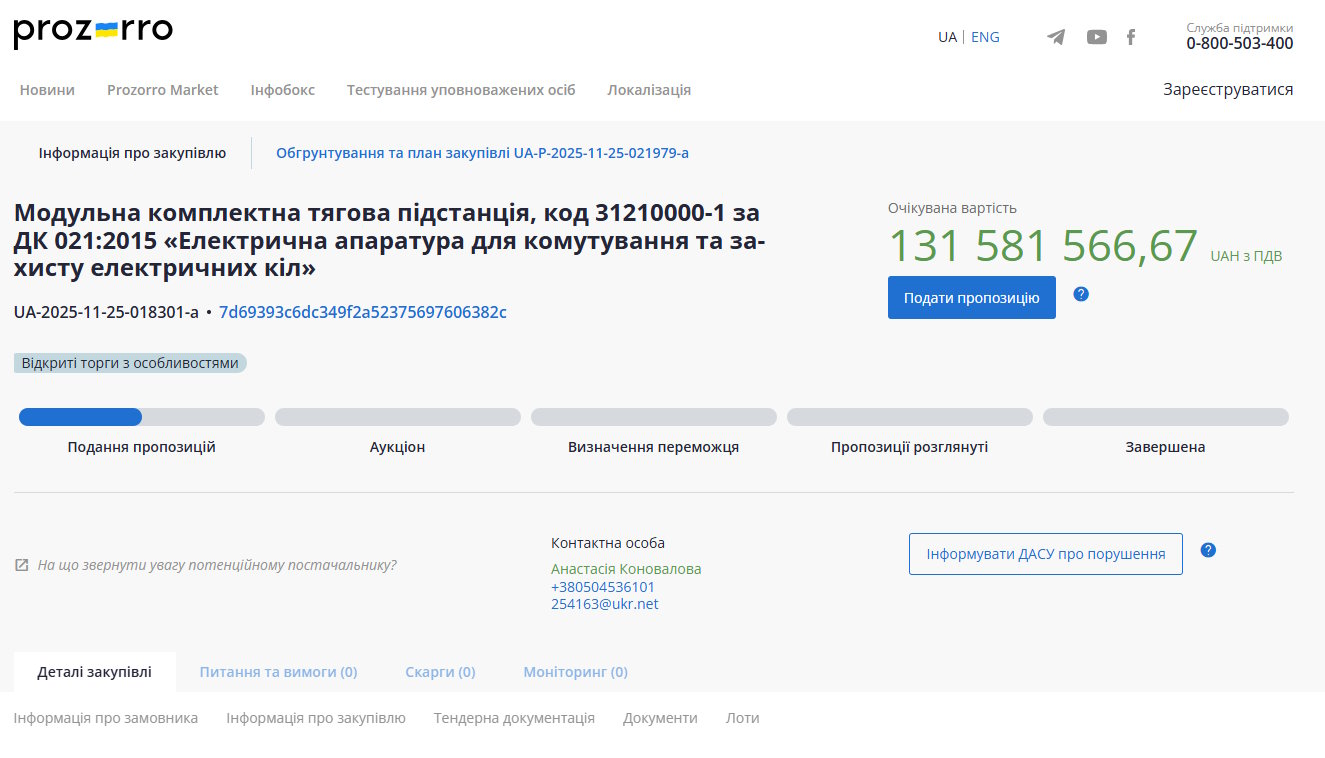Image resolution: width=1325 pixels, height=758 pixels.
Task: Click the Подання пропозицій progress bar
Action: [141, 417]
